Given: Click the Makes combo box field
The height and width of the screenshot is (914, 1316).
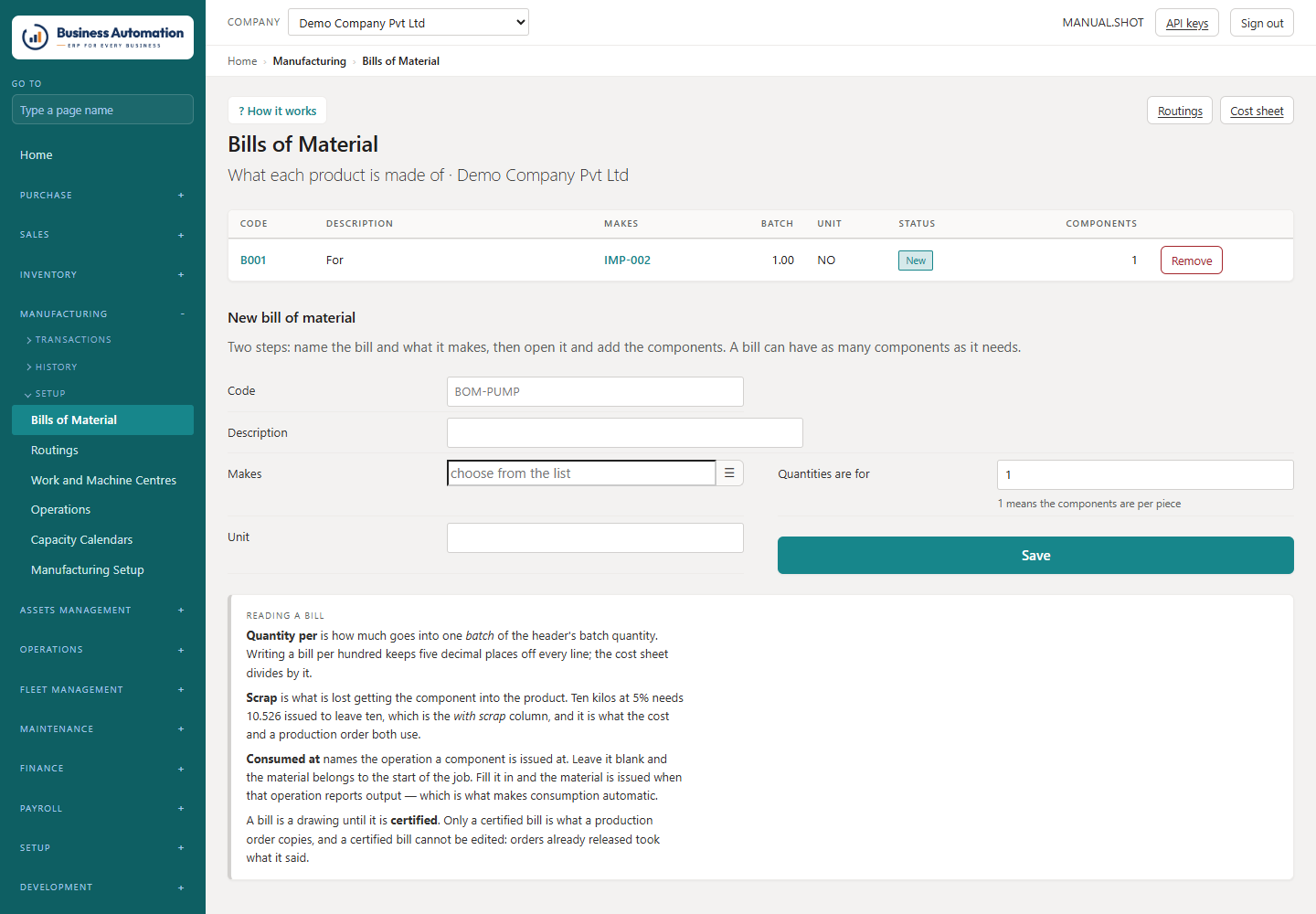Looking at the screenshot, I should 581,473.
